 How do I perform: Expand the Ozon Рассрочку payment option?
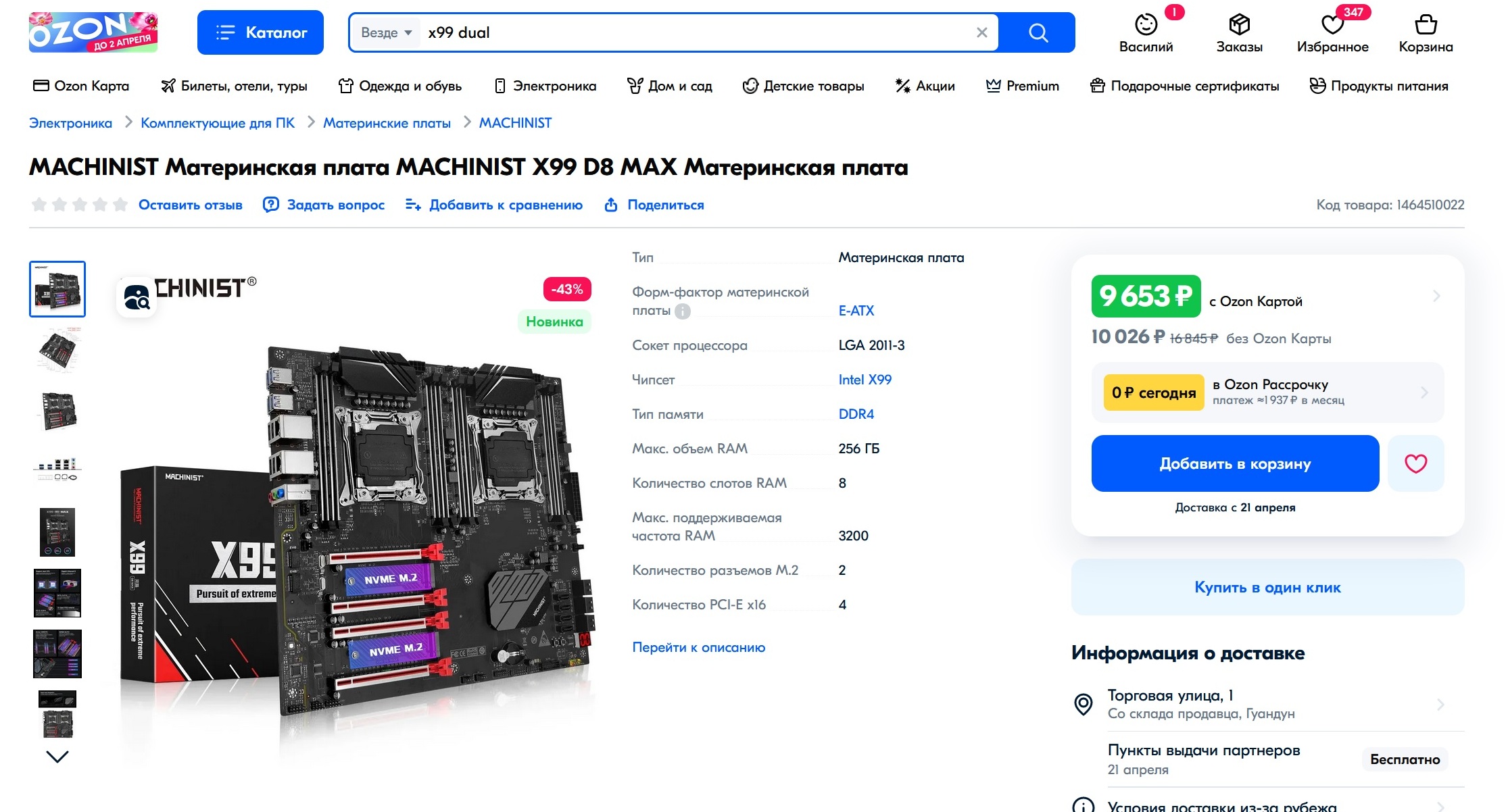point(1267,392)
